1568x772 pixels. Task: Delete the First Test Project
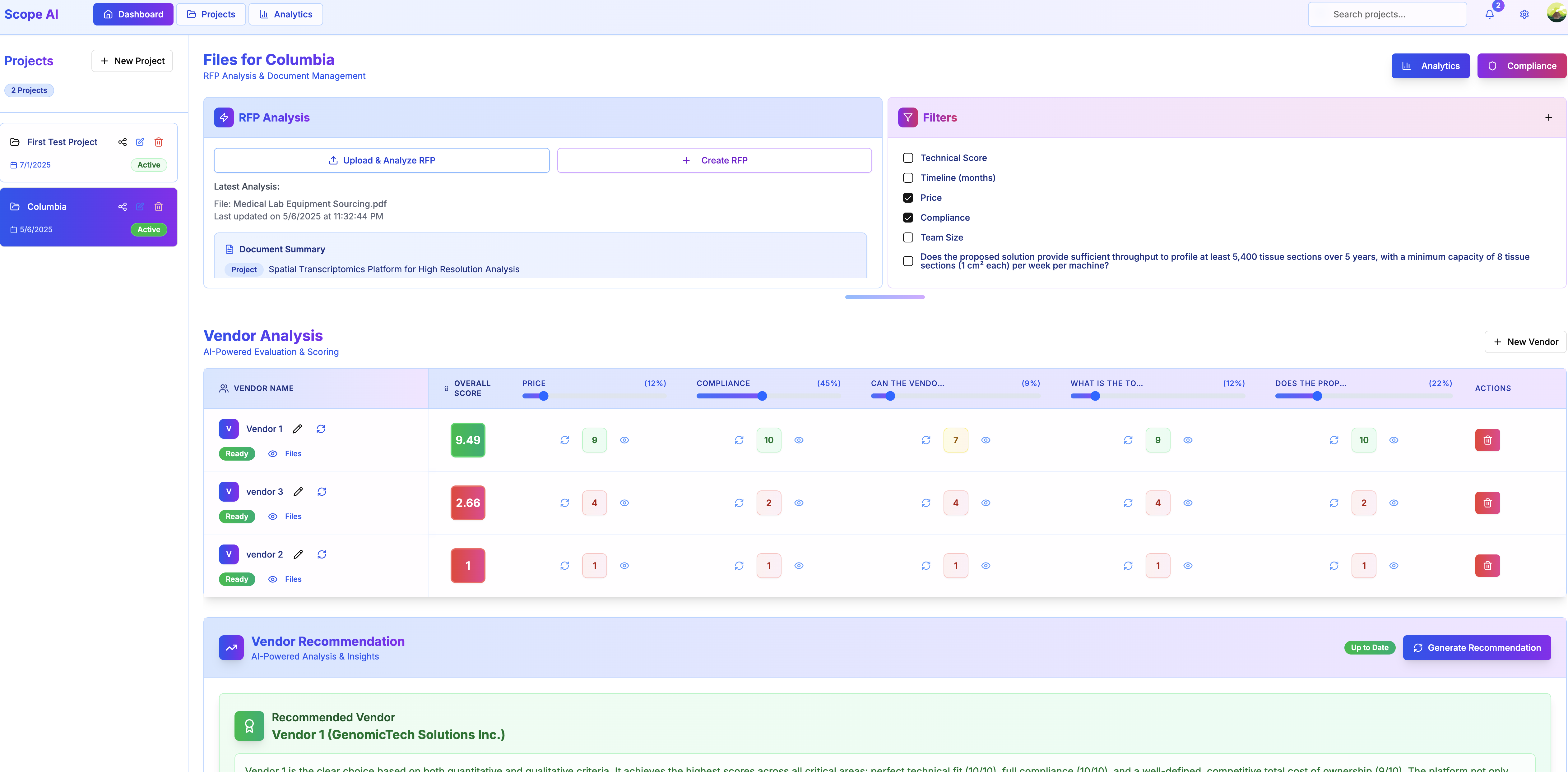pyautogui.click(x=159, y=142)
